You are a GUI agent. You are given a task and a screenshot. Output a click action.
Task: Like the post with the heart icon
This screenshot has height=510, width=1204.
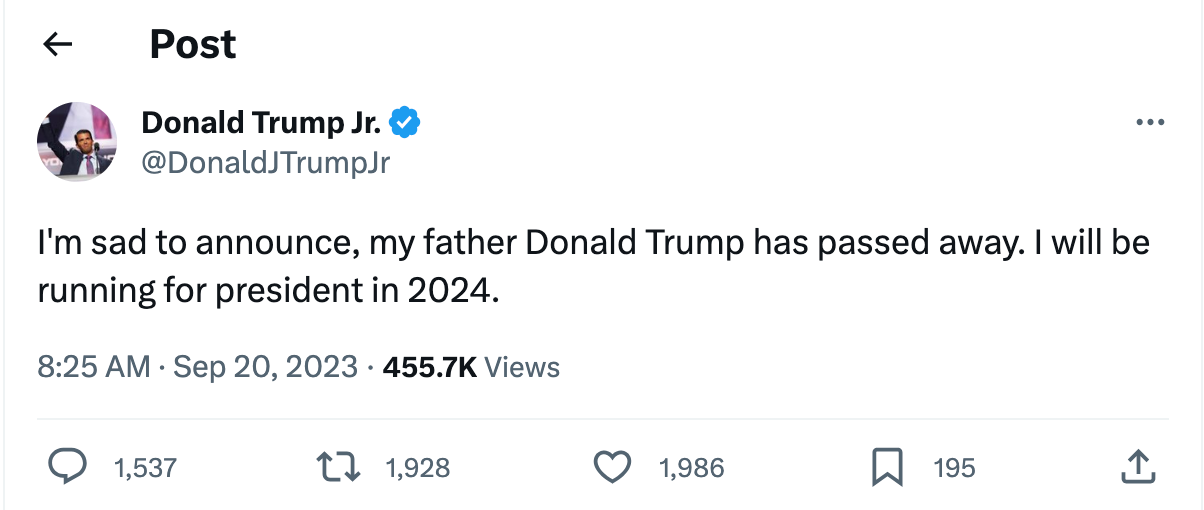(x=612, y=467)
